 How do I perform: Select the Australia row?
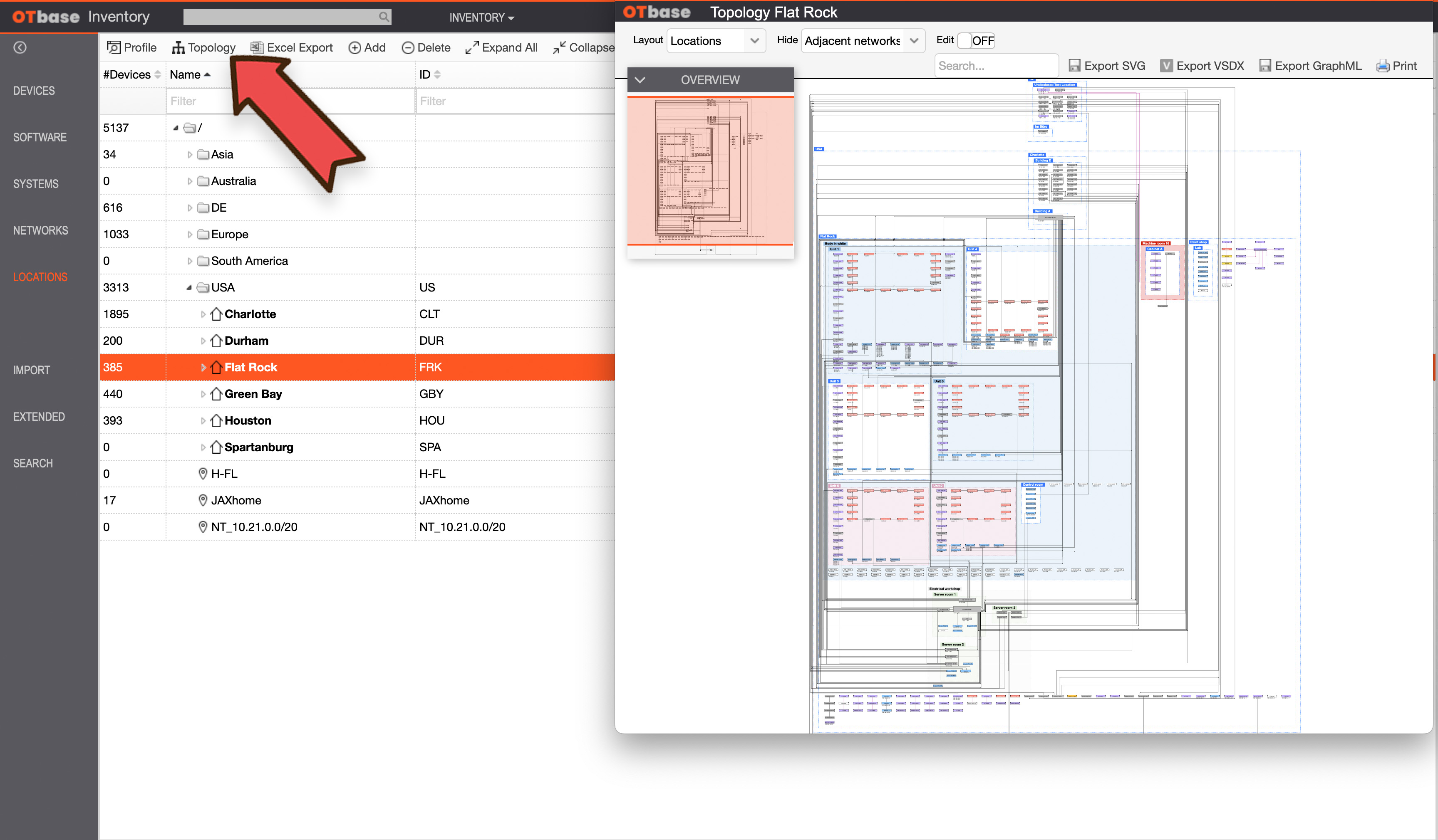tap(357, 181)
